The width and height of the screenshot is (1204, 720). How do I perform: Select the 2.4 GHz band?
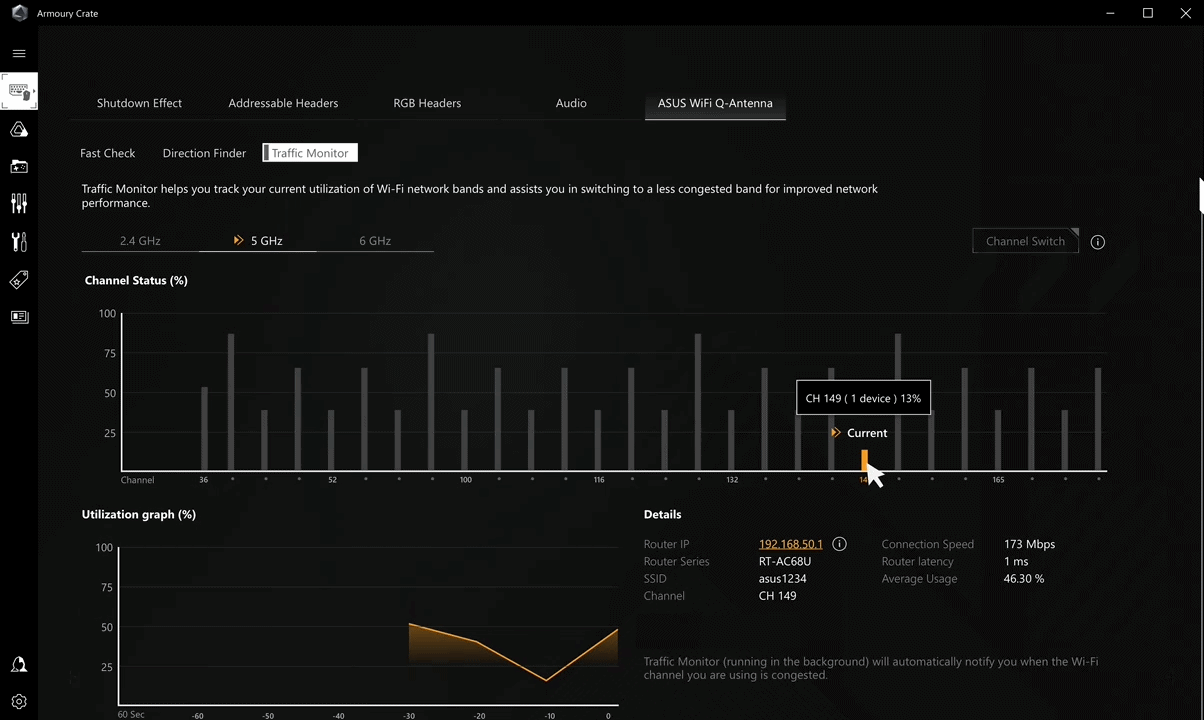(140, 241)
